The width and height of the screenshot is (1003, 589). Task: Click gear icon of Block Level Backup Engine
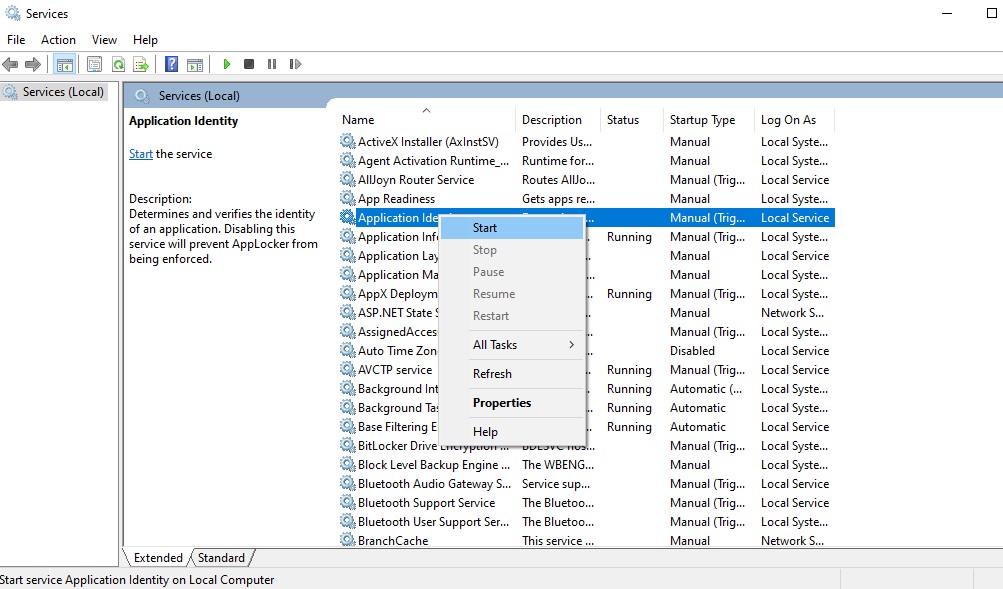tap(347, 464)
